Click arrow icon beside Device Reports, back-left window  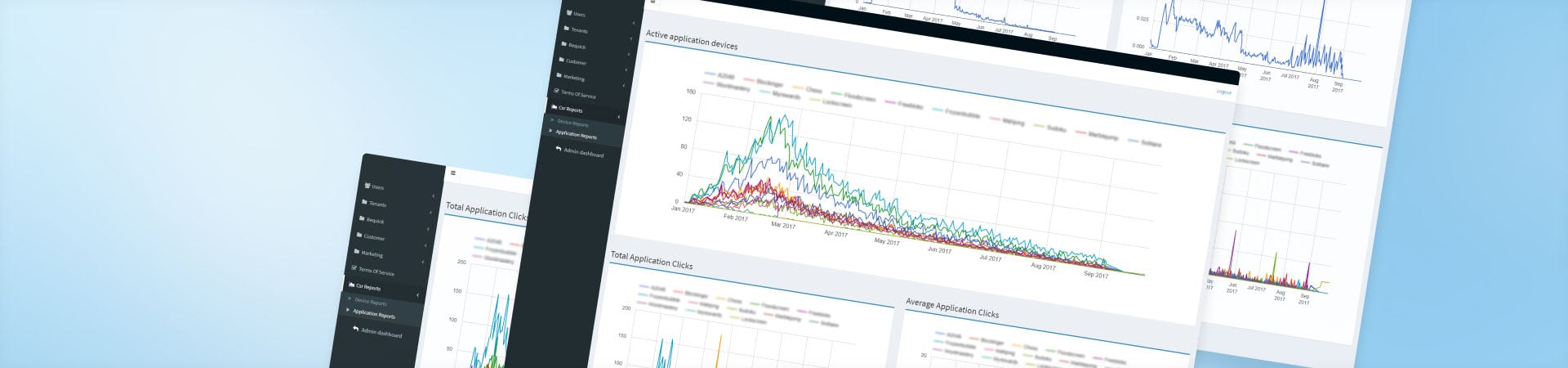[x=350, y=299]
